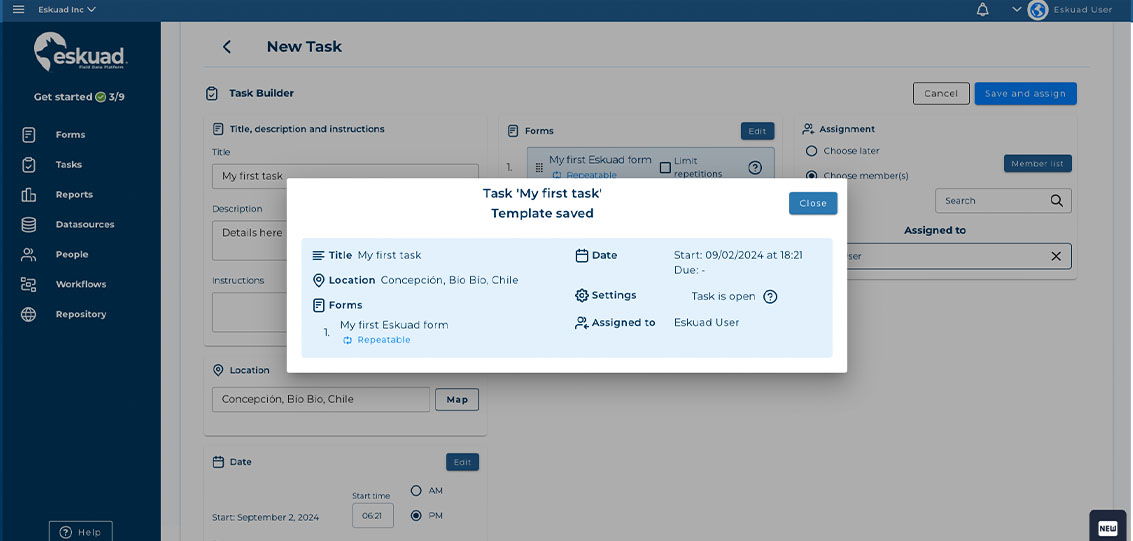This screenshot has height=541, width=1133.
Task: Click the Save and assign button
Action: [x=1025, y=93]
